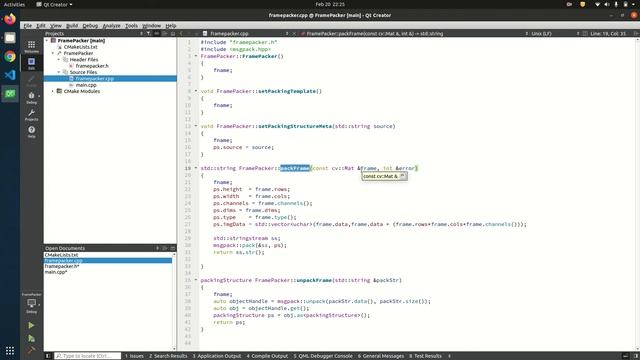
Task: Open the Window menu
Action: click(x=151, y=26)
